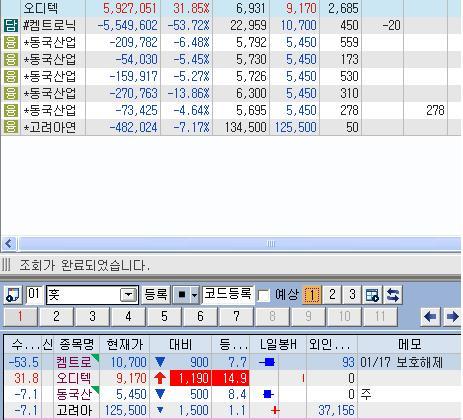Open the column settings table icon
This screenshot has height=420, width=463.
[x=372, y=295]
